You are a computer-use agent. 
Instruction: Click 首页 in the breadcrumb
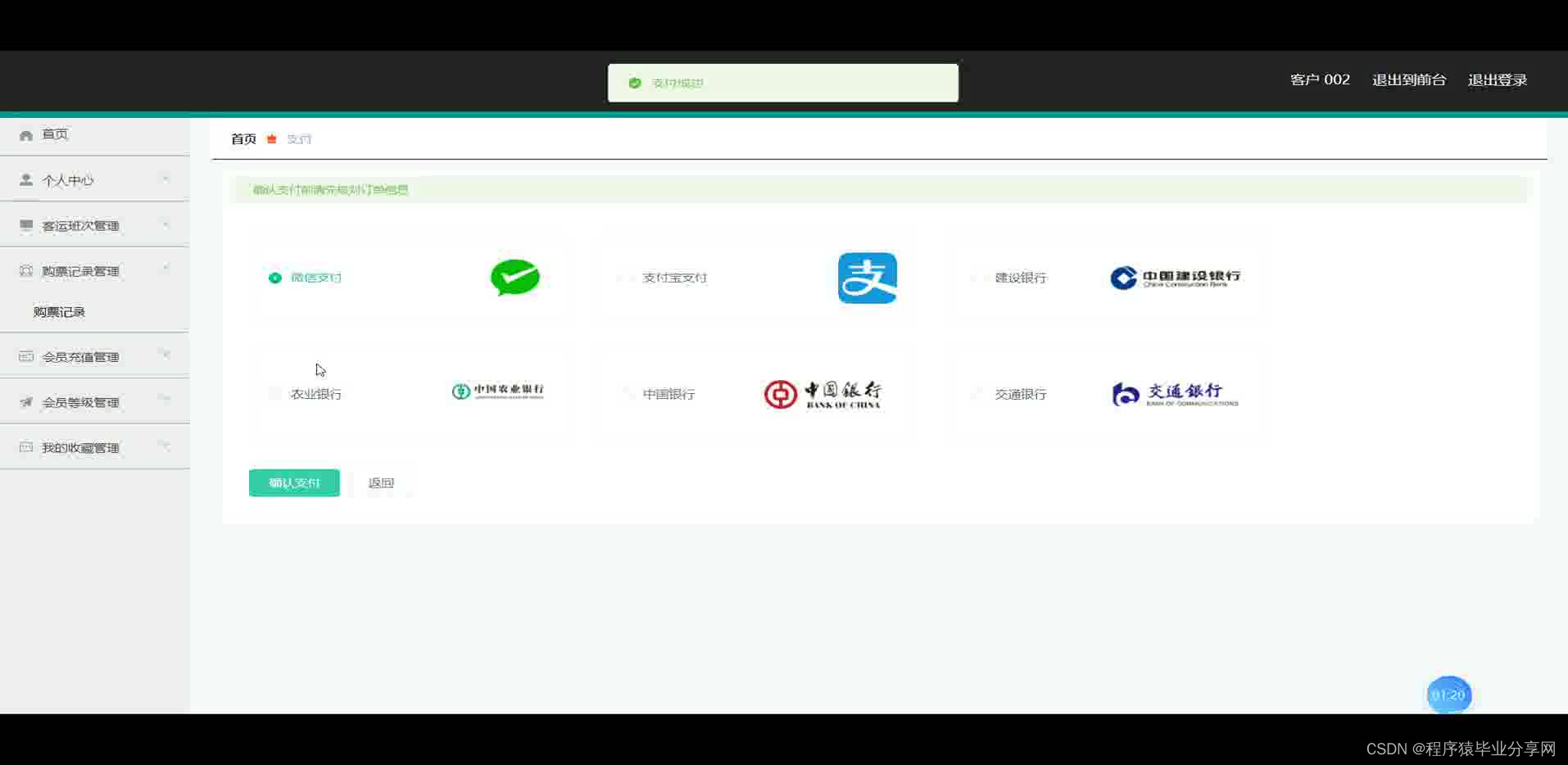243,139
